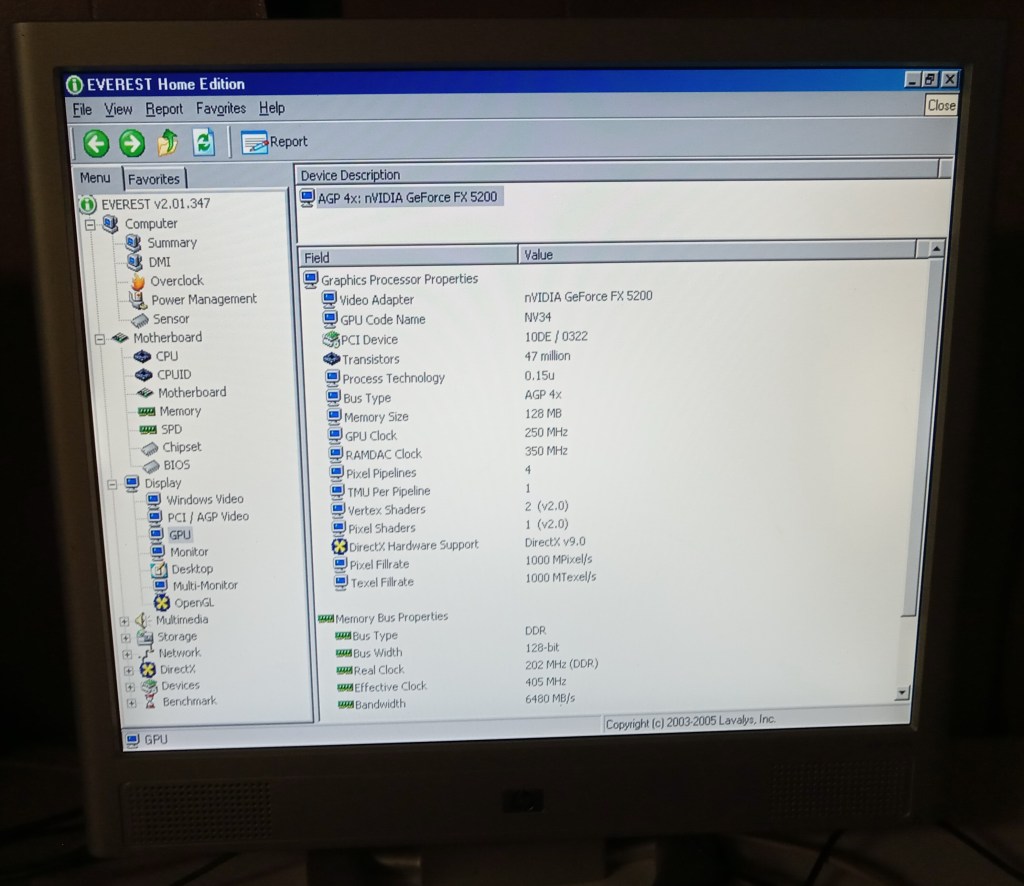Open the OpenGL entry in tree

(193, 602)
